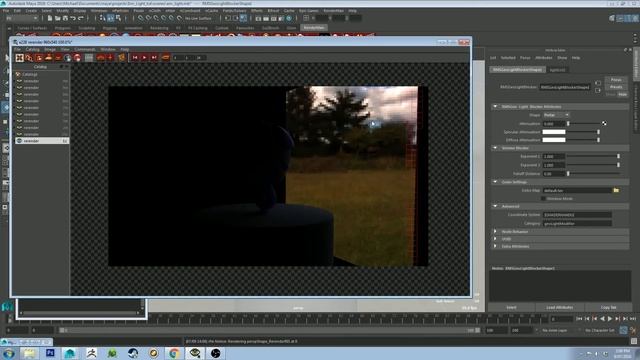
Task: Click the Hide button
Action: click(622, 94)
